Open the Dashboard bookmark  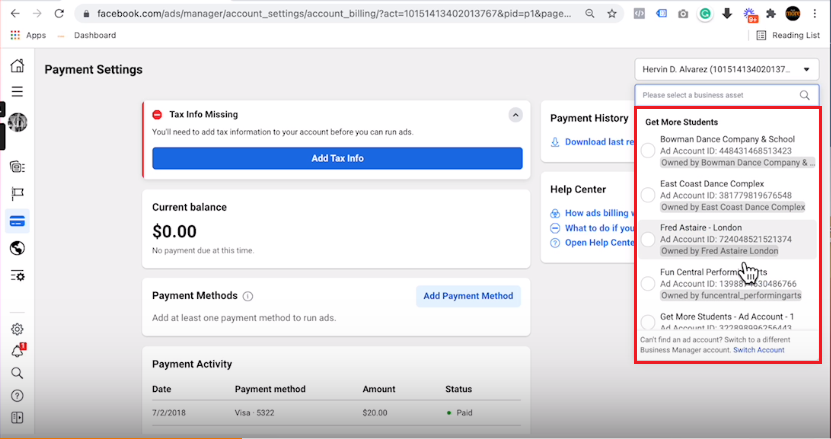click(x=95, y=35)
